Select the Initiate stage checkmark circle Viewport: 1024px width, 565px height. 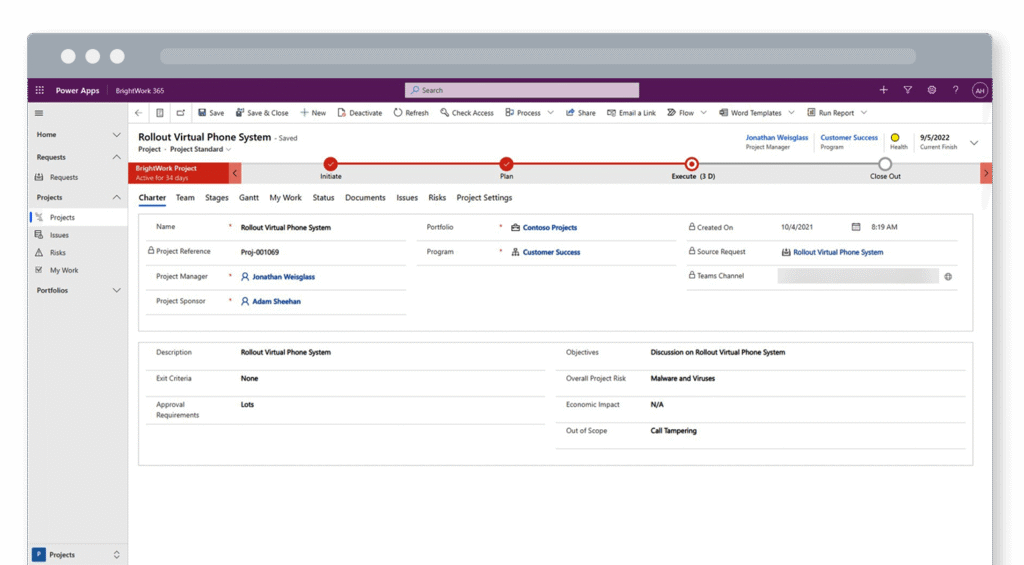click(x=331, y=164)
